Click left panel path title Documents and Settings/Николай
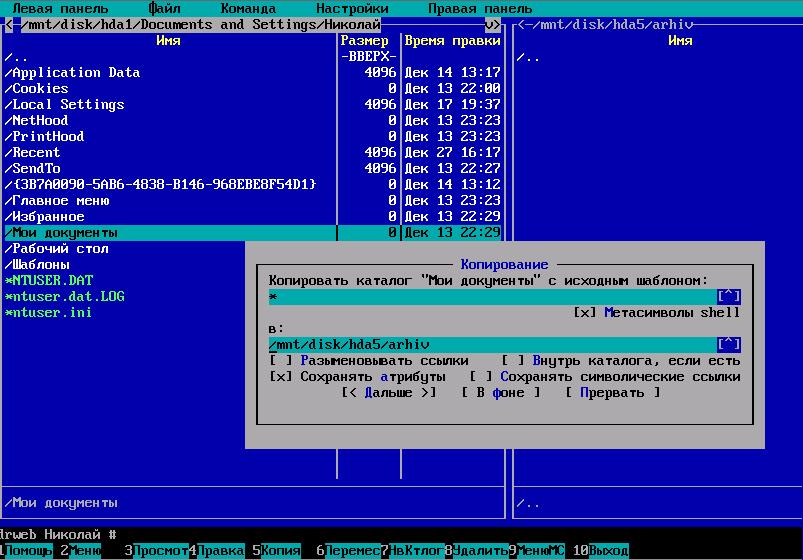803x560 pixels. (200, 25)
